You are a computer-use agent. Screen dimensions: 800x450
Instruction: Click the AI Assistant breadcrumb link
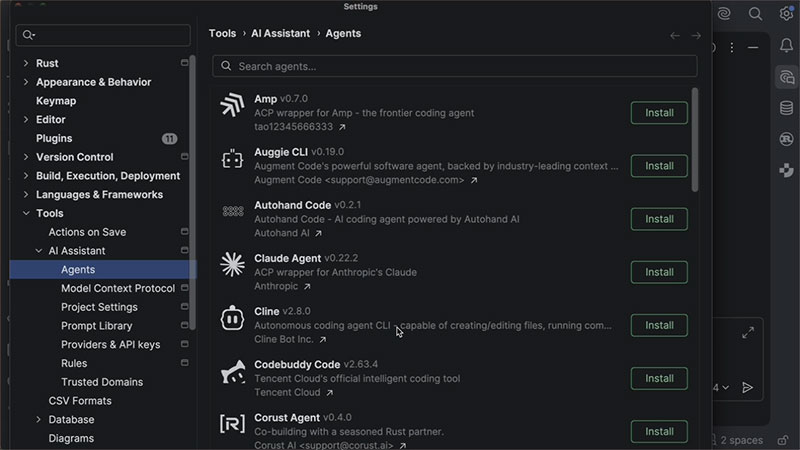(x=279, y=34)
